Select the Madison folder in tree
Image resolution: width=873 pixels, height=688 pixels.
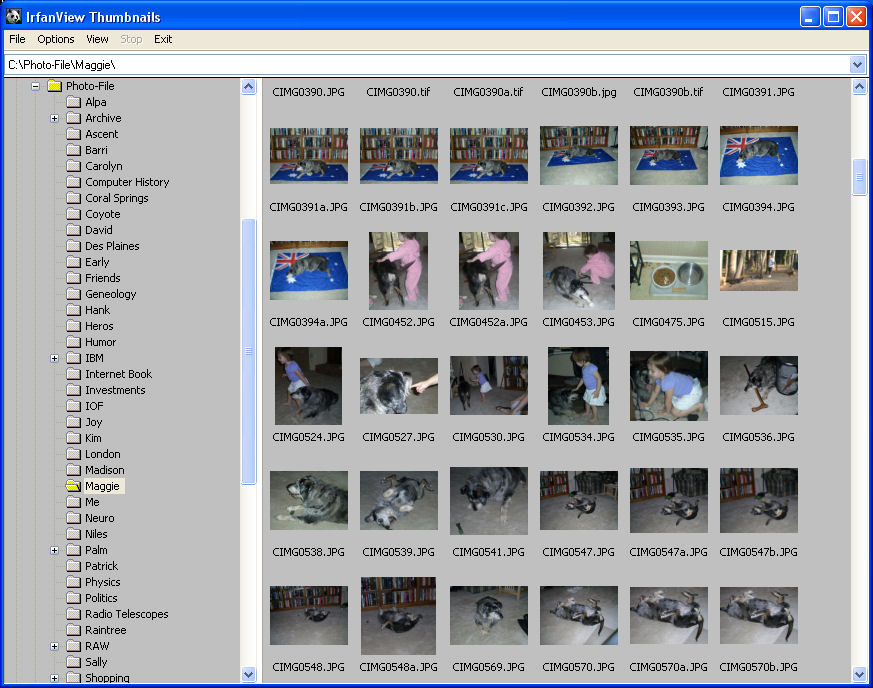pyautogui.click(x=105, y=470)
